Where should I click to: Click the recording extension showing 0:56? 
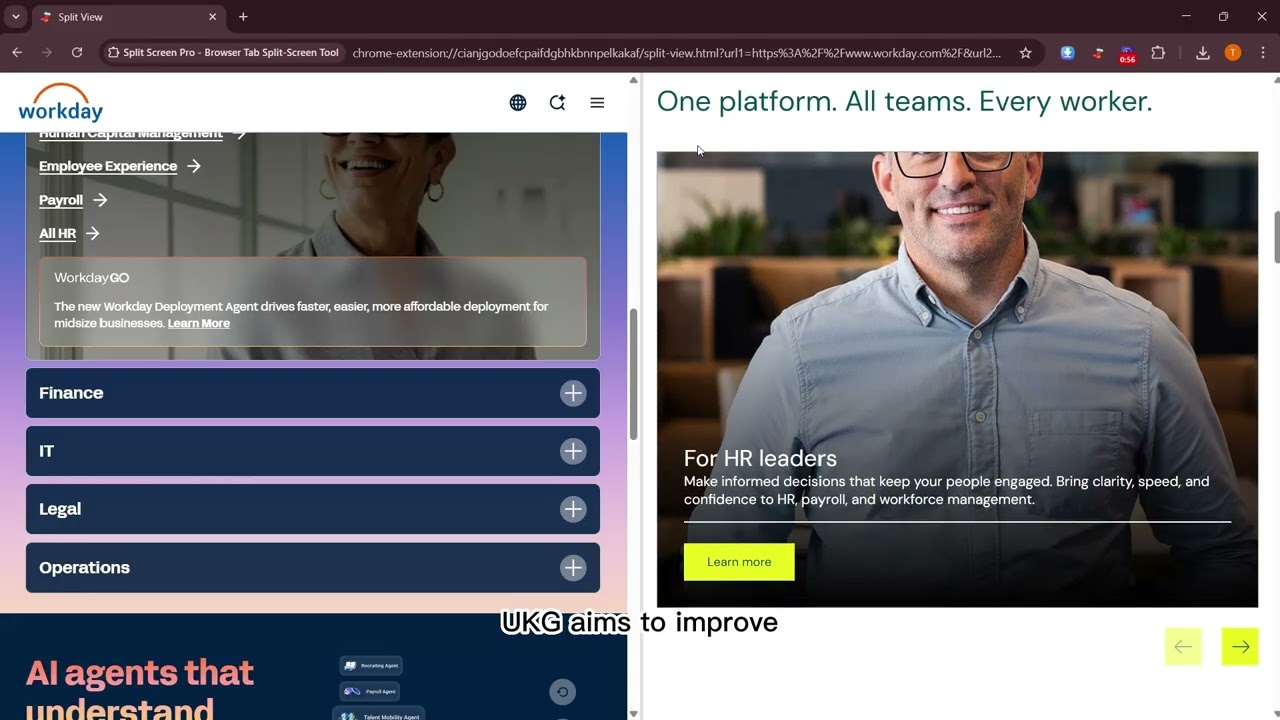pos(1127,54)
